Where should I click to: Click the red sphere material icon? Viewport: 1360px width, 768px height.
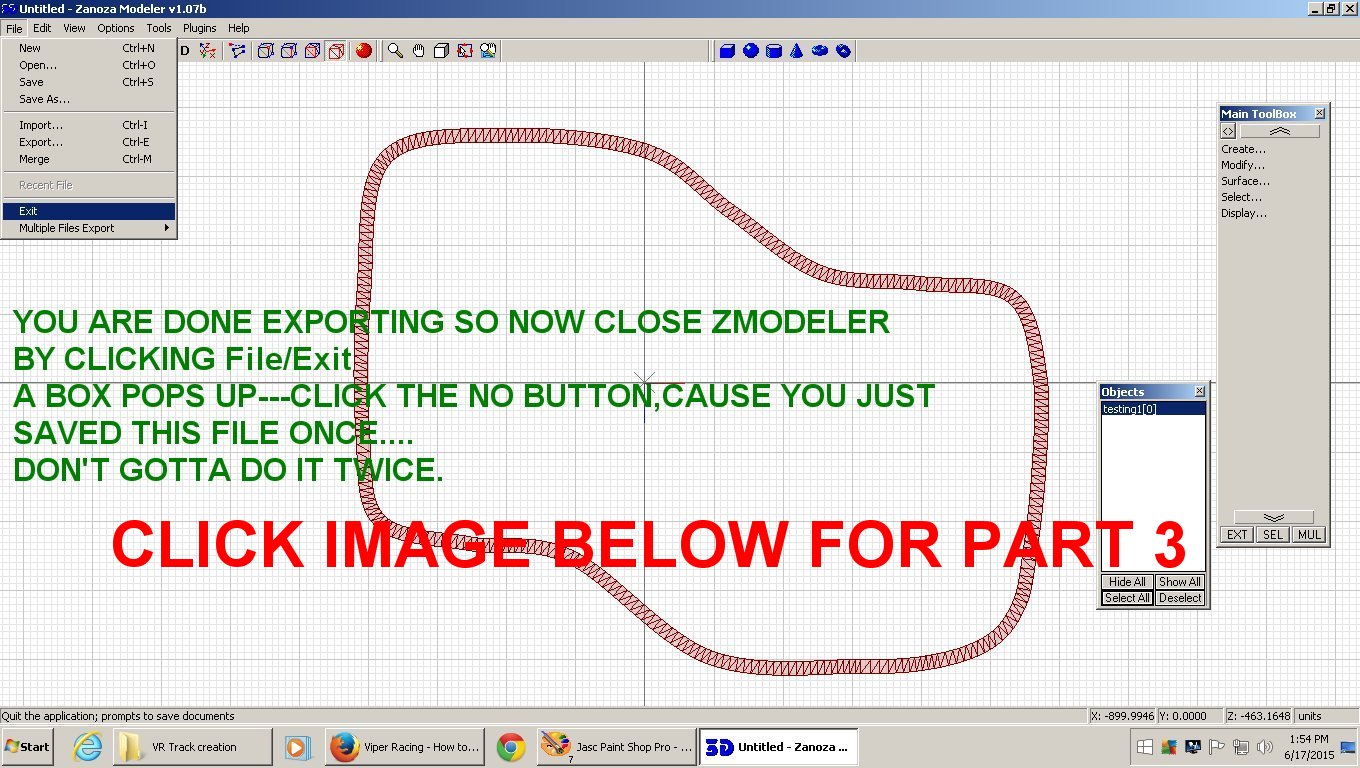[x=364, y=50]
